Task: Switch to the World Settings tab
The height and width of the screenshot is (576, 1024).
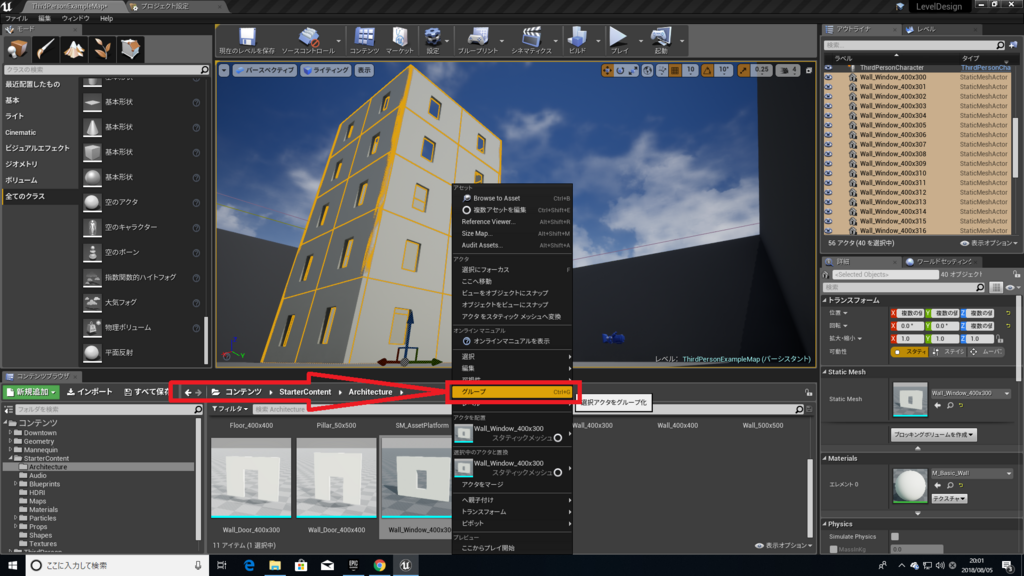Action: coord(940,261)
